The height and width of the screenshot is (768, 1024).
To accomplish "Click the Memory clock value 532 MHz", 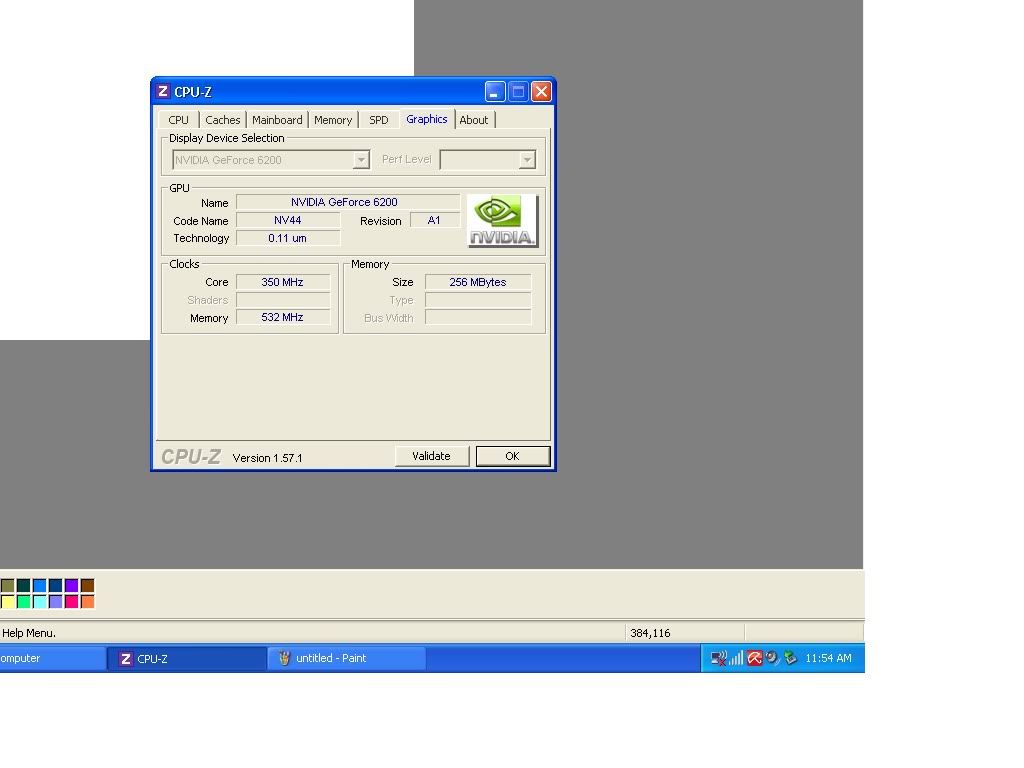I will click(282, 317).
